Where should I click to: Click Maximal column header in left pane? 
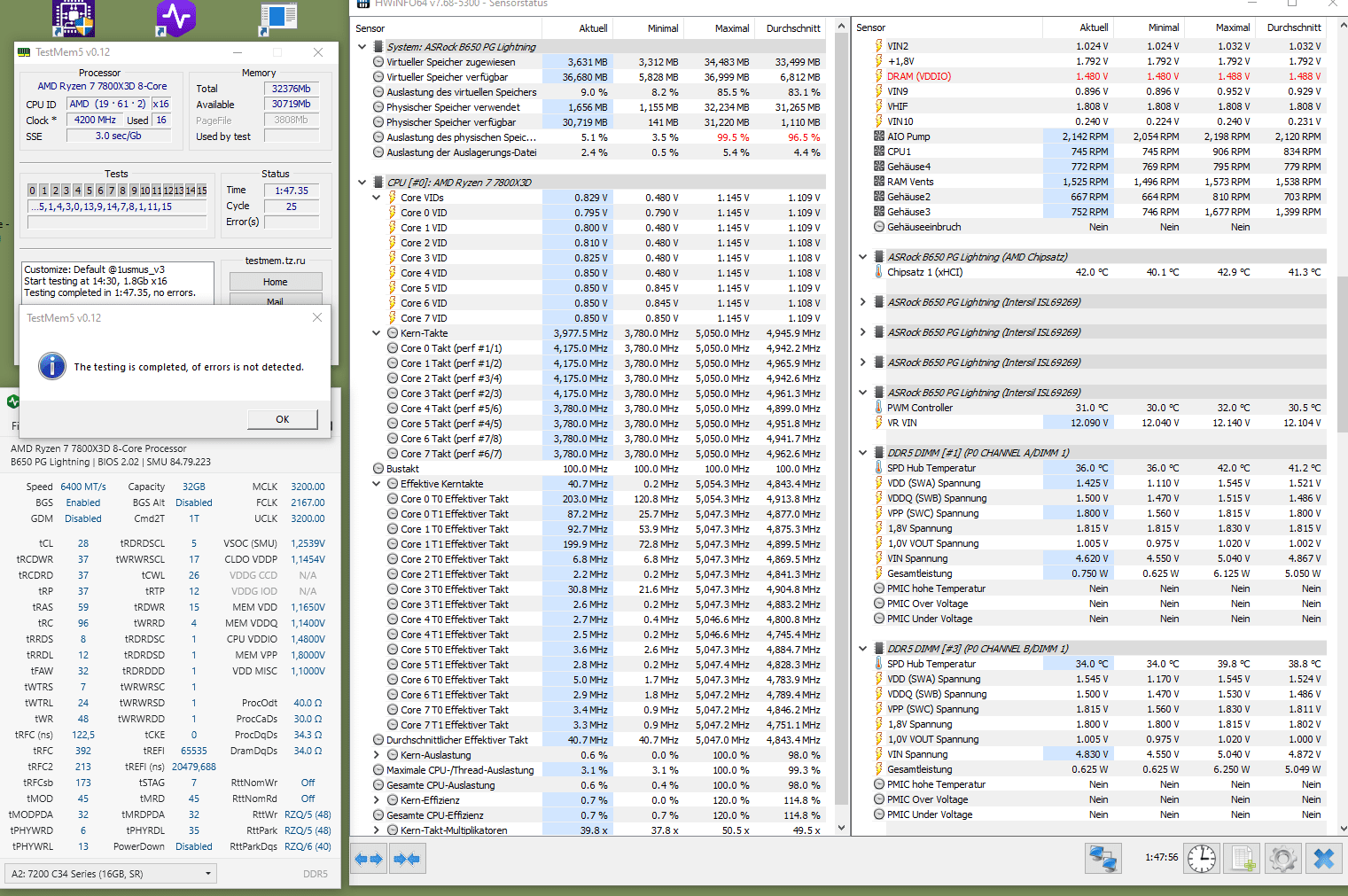coord(719,28)
